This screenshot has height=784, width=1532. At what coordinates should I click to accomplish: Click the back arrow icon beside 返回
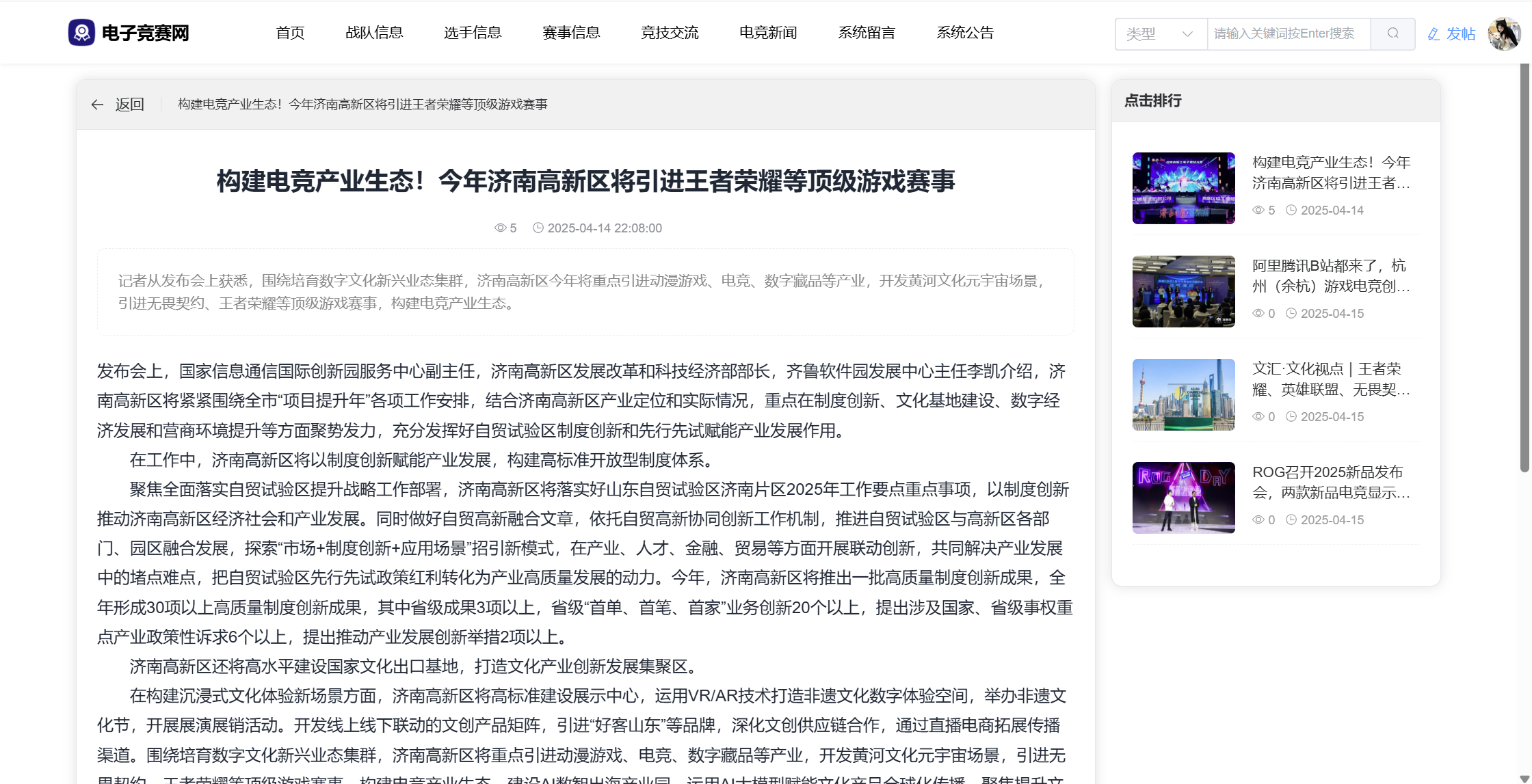[x=97, y=105]
